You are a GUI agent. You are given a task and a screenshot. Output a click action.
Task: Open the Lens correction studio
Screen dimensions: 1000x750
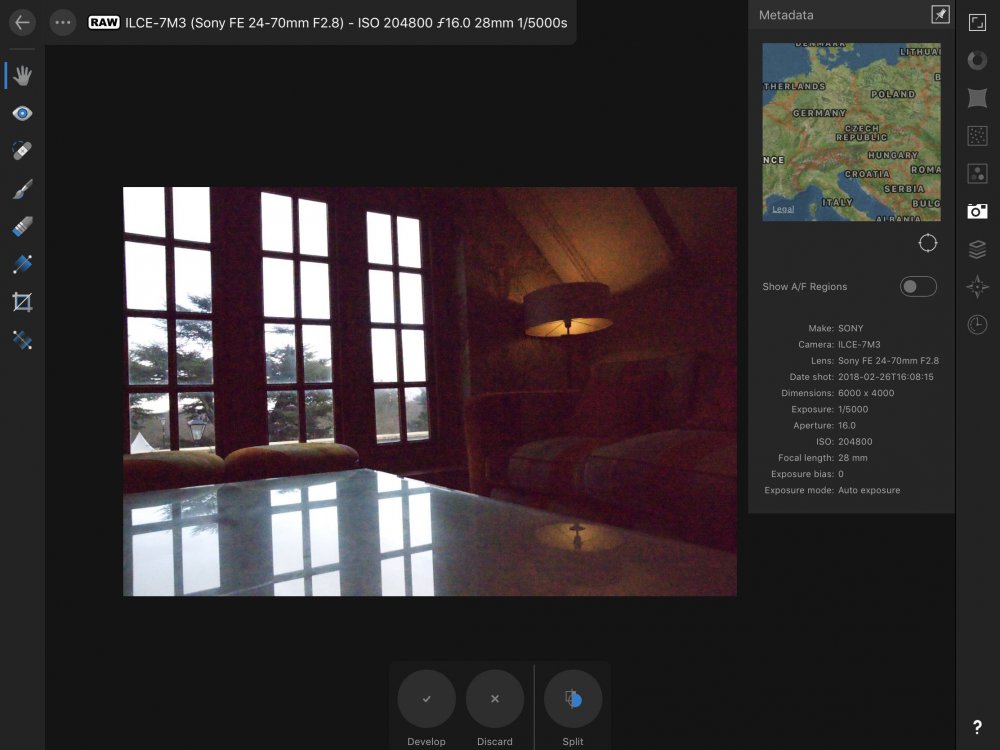(x=977, y=98)
